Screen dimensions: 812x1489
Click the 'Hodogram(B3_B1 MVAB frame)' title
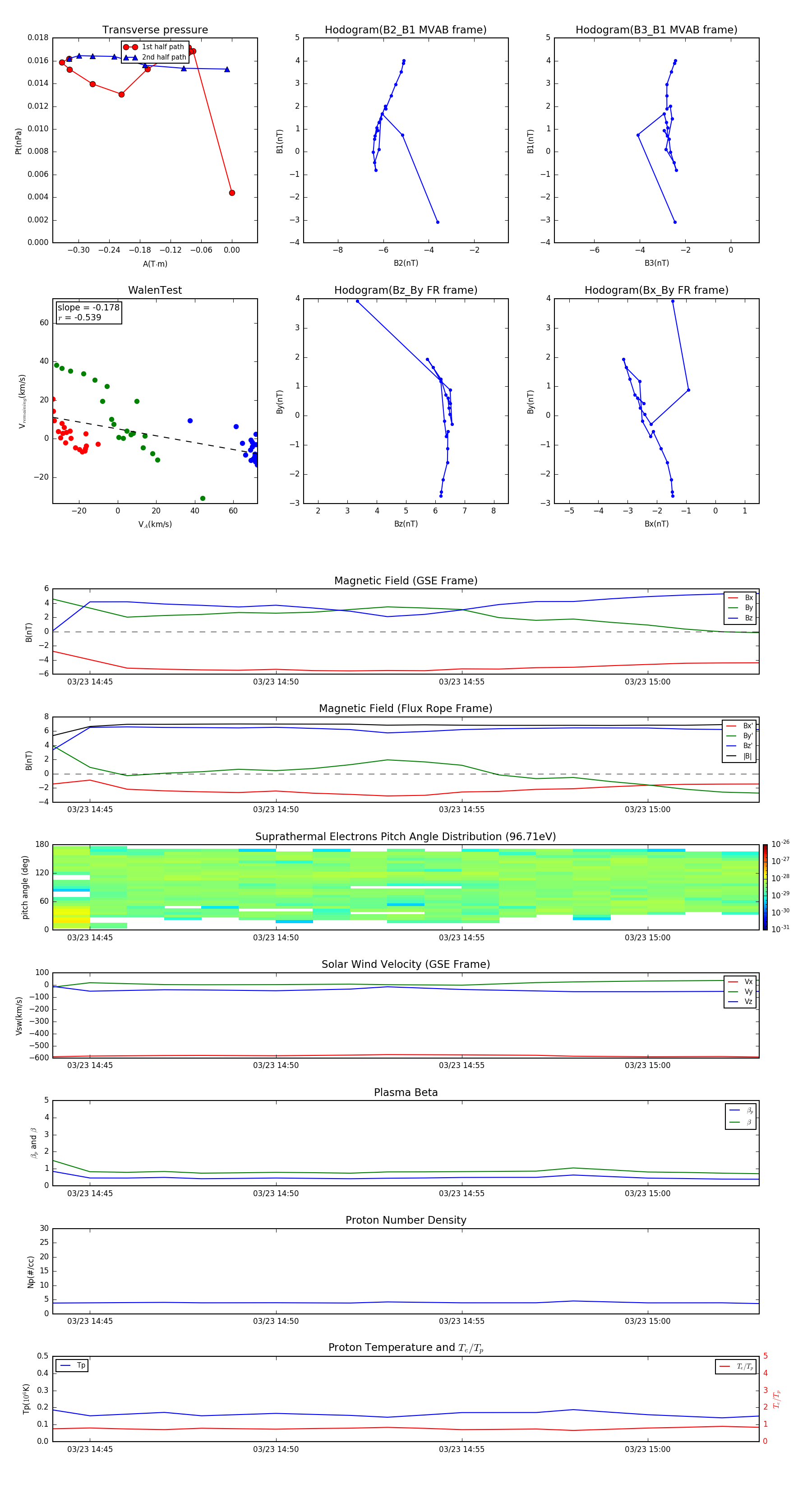point(656,30)
